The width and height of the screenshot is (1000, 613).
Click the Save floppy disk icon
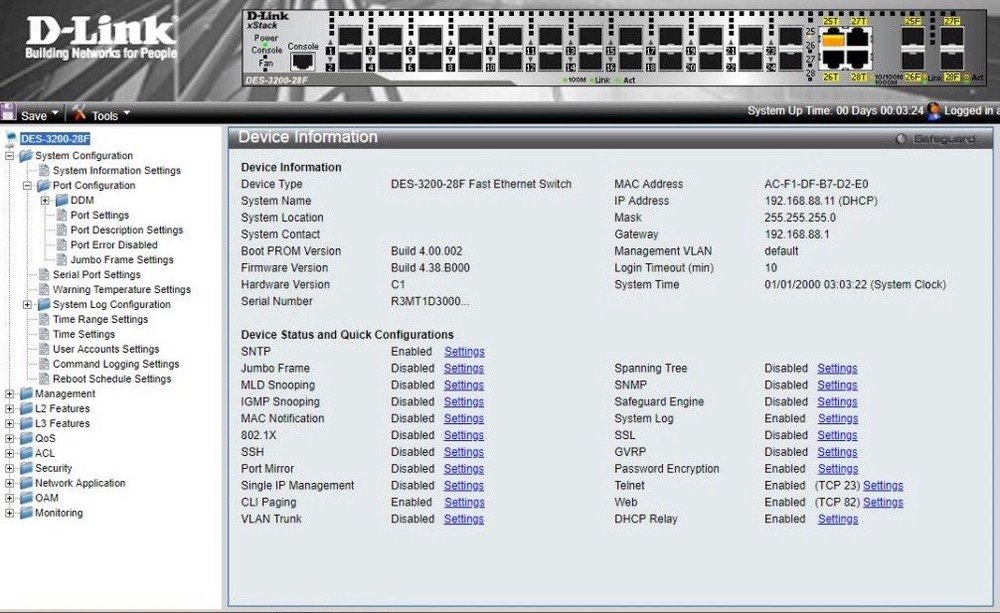(10, 114)
